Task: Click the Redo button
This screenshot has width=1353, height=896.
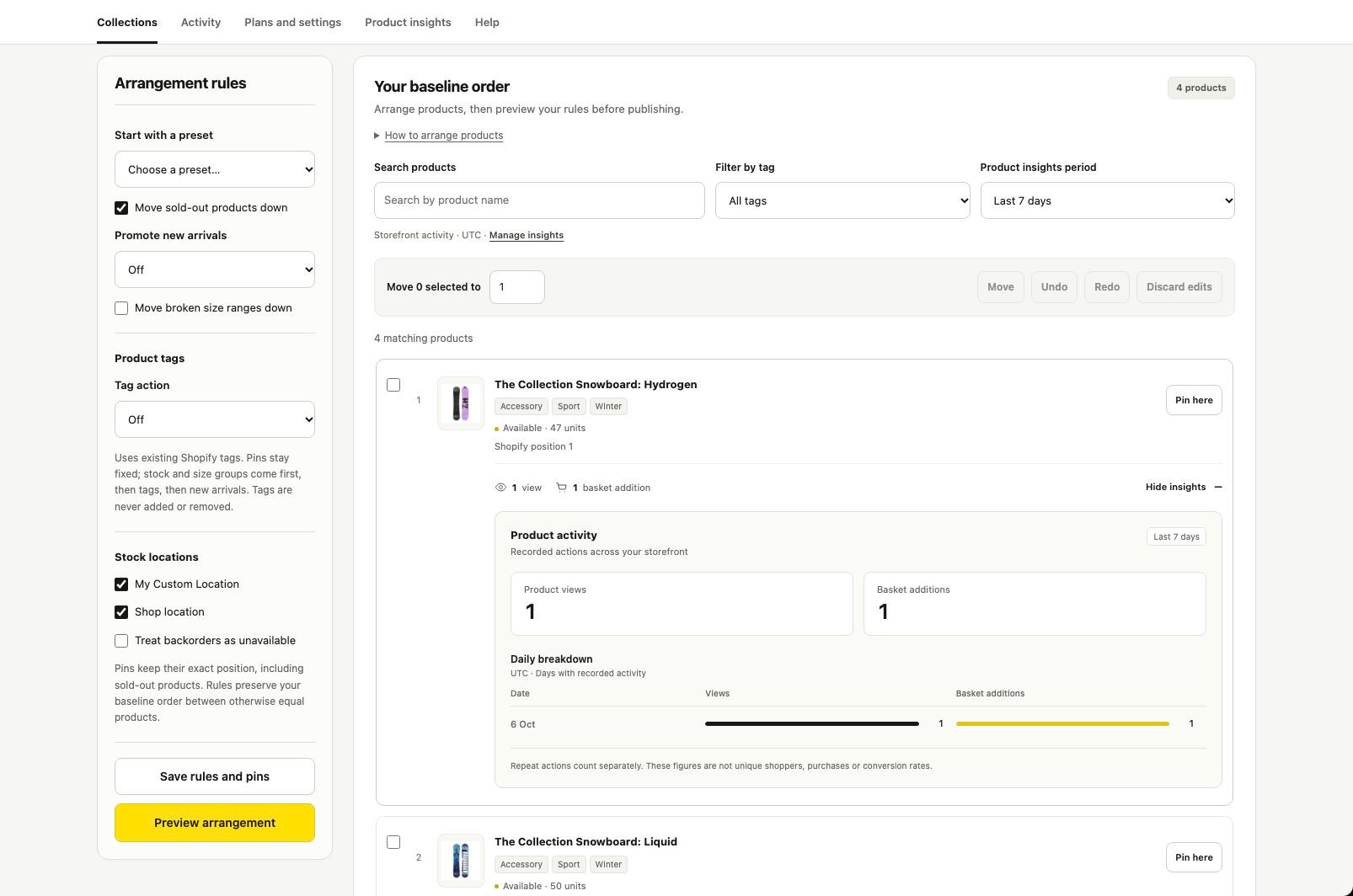Action: (x=1107, y=287)
